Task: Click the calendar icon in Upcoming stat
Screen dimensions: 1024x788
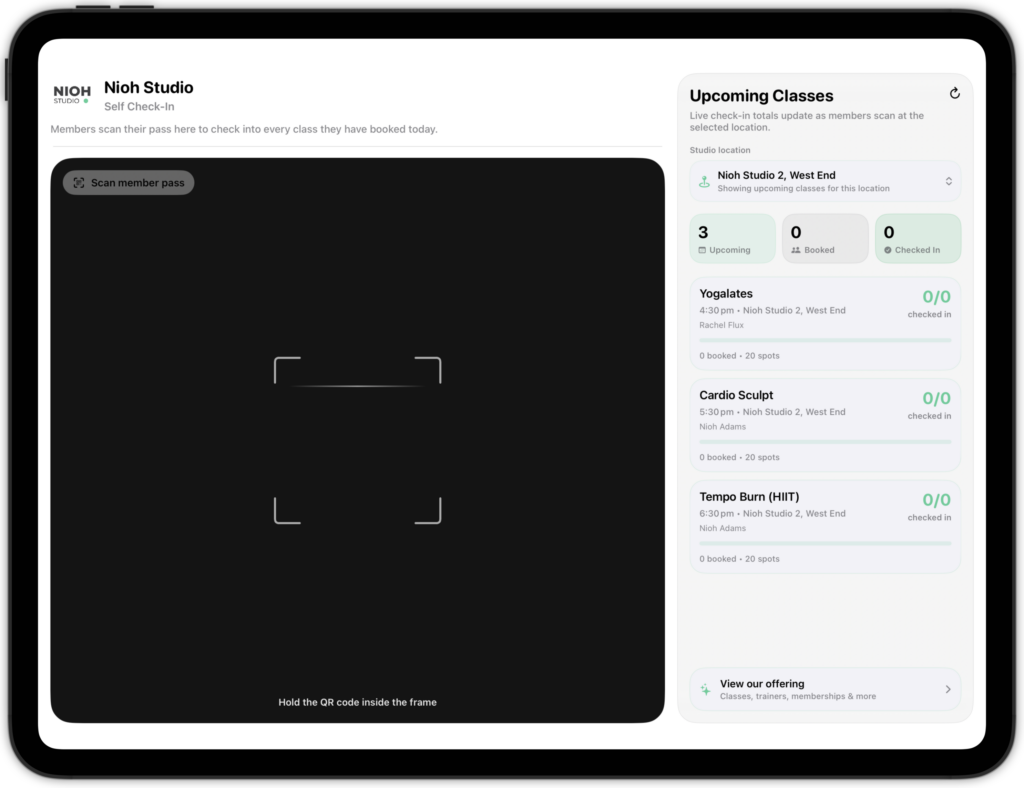Action: [702, 250]
